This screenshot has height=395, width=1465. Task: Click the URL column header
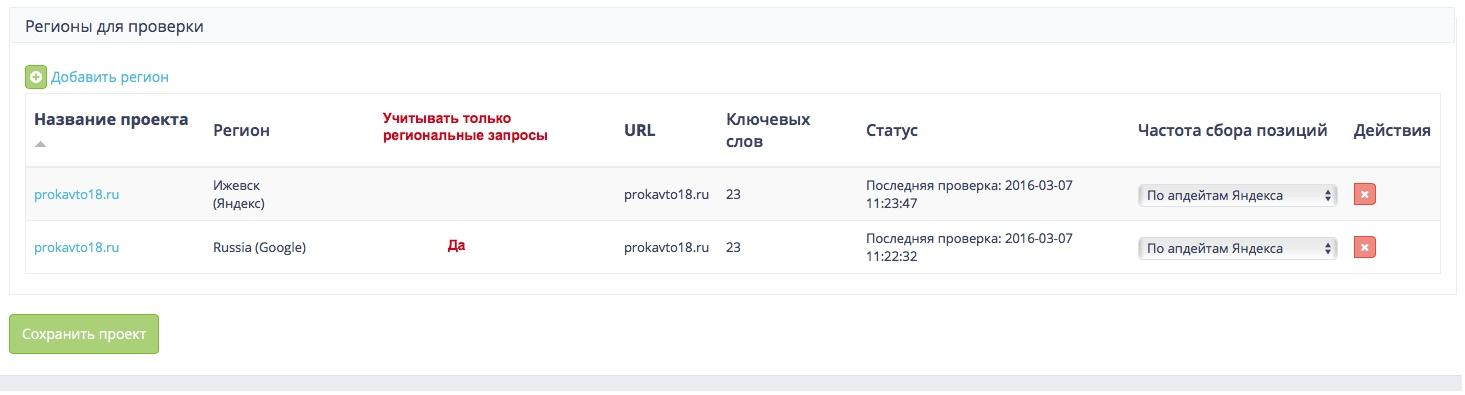pos(640,130)
